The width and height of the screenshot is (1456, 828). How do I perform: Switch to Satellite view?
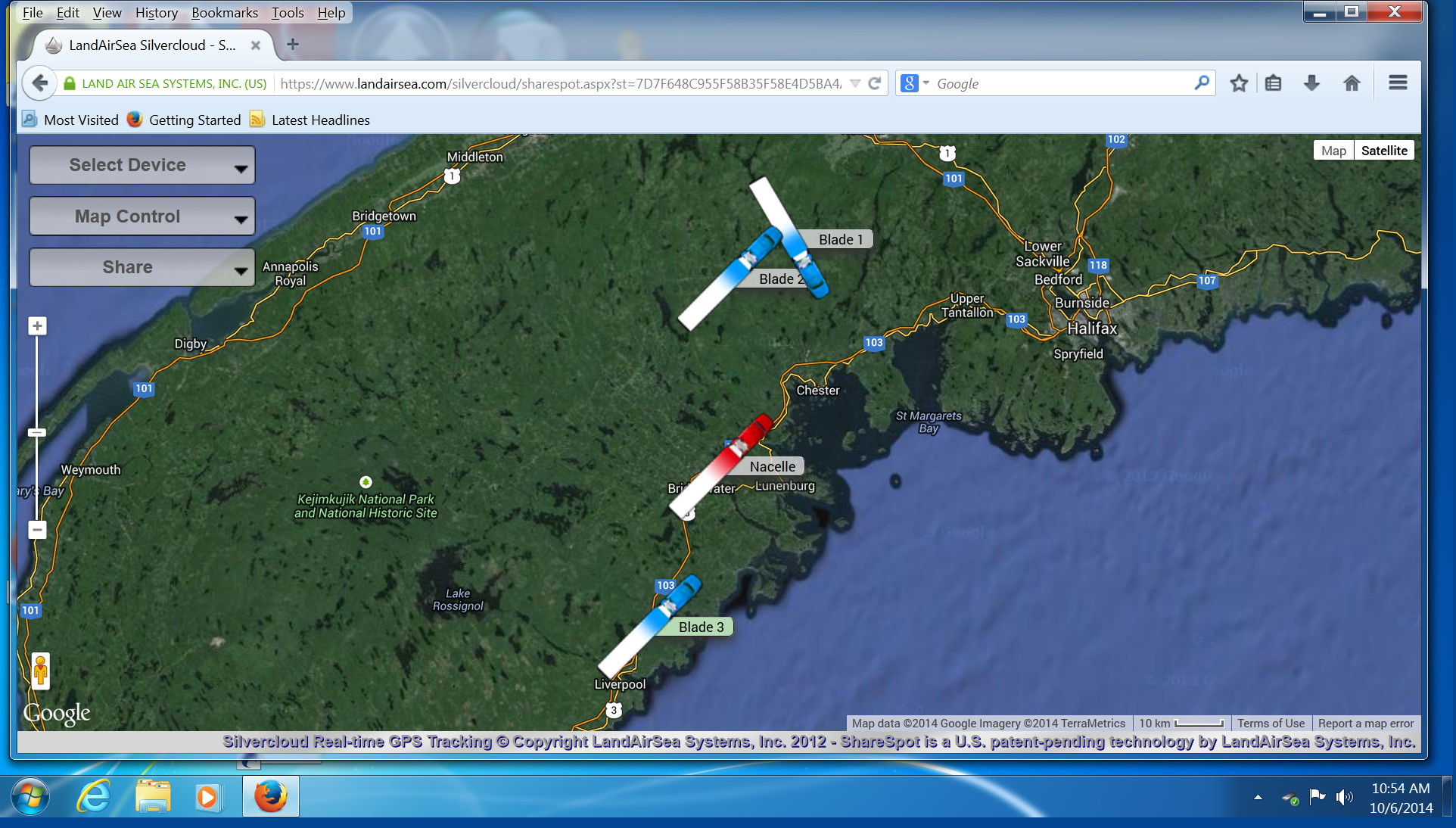coord(1384,151)
